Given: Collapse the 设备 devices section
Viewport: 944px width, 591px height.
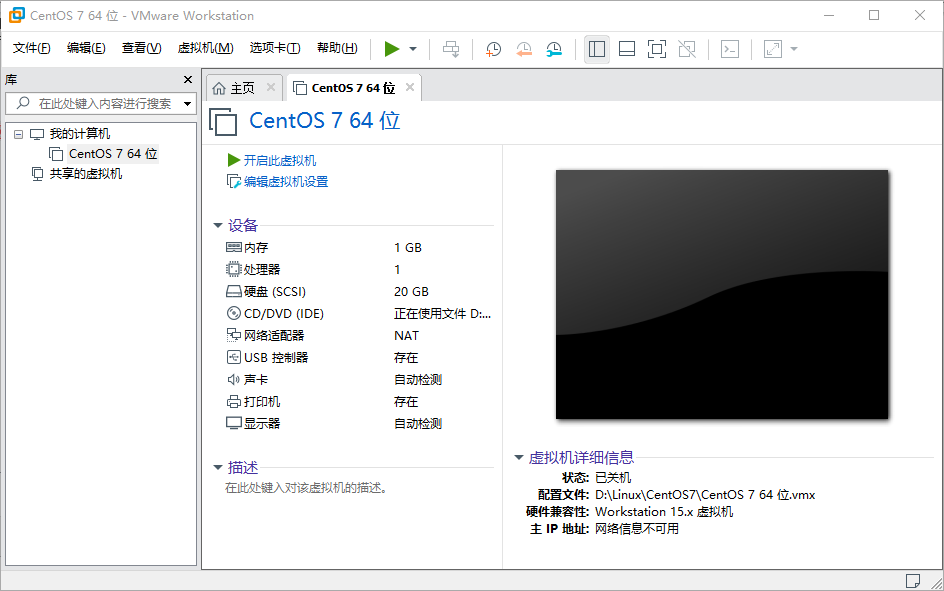Looking at the screenshot, I should pyautogui.click(x=218, y=225).
